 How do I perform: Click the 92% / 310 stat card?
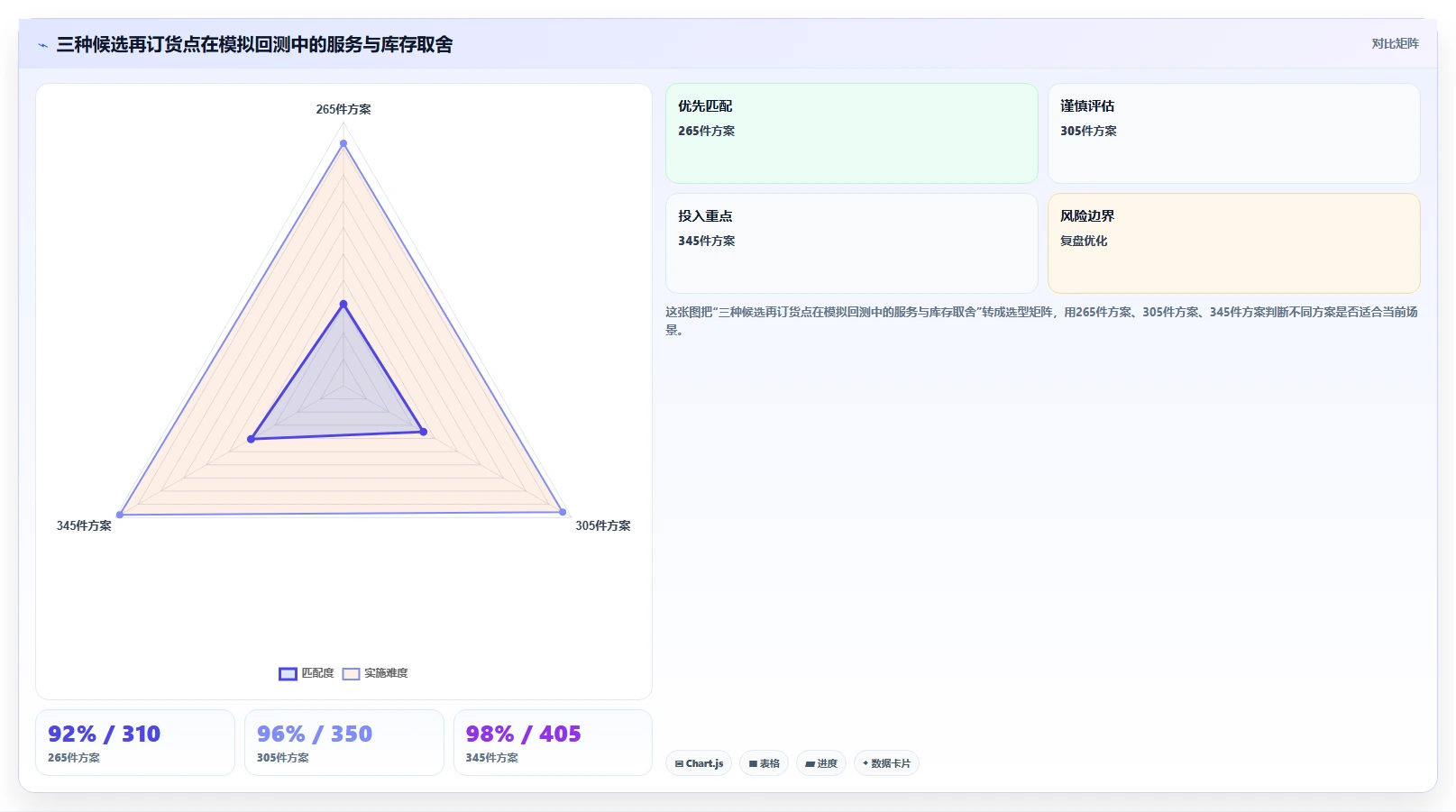[135, 743]
